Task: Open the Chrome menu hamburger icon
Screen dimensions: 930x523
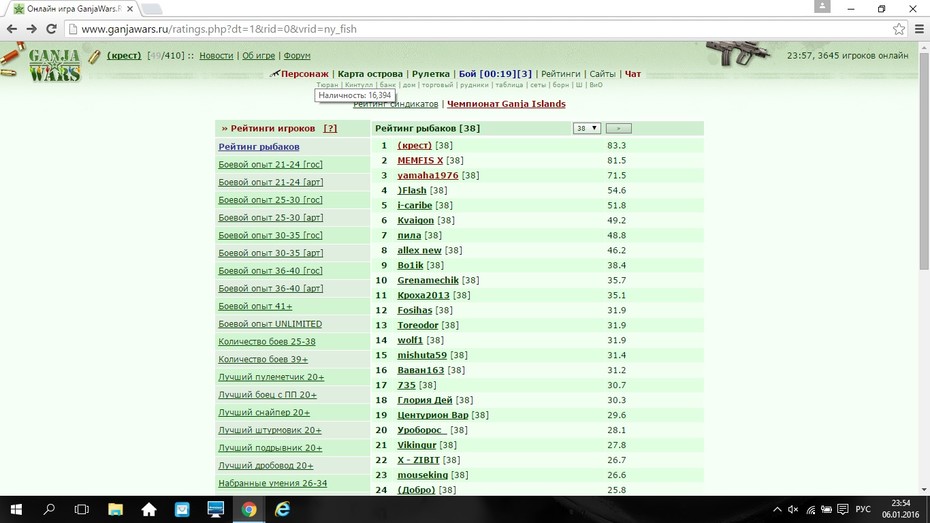Action: [919, 28]
